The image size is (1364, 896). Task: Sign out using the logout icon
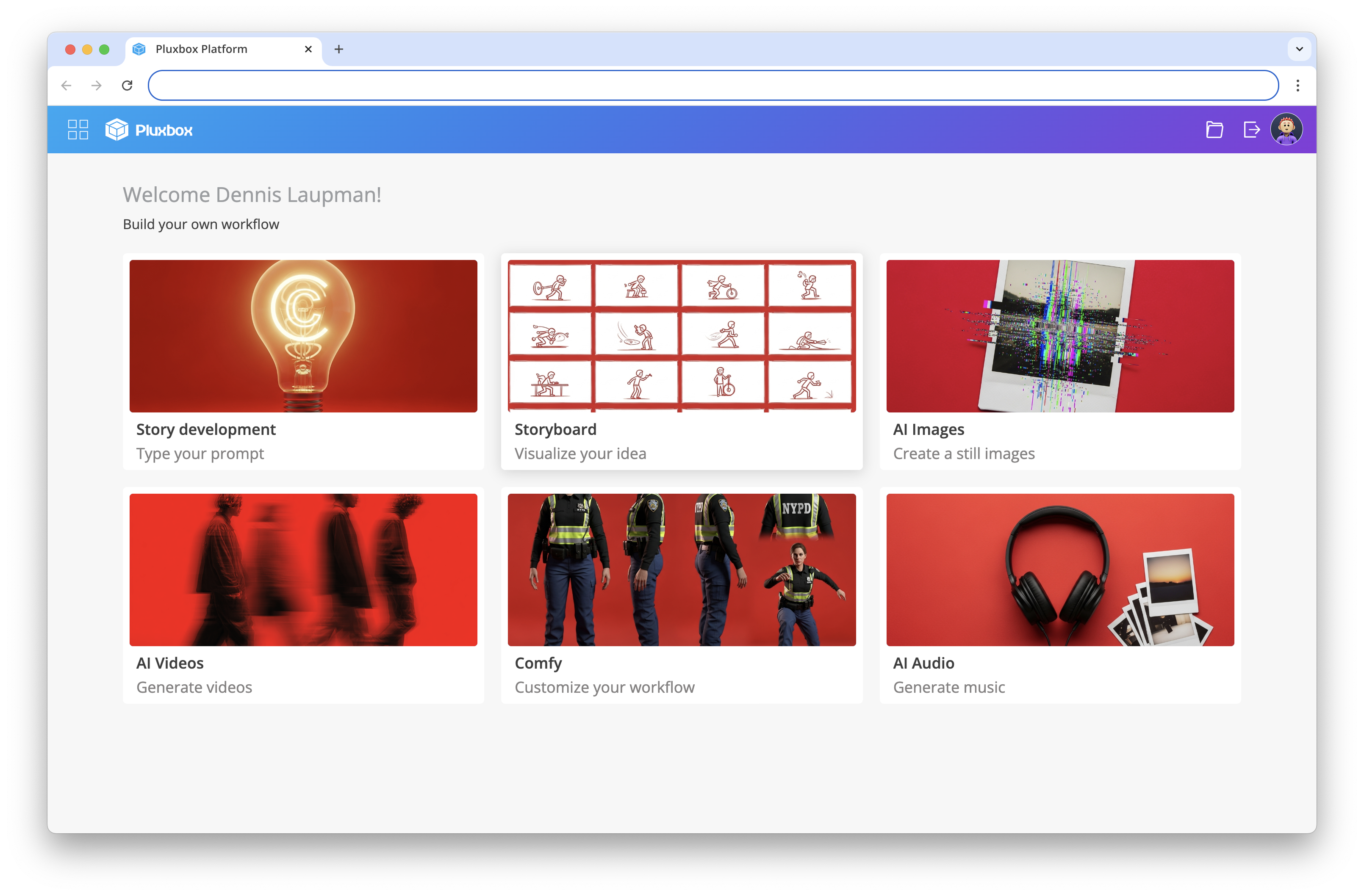[x=1252, y=129]
